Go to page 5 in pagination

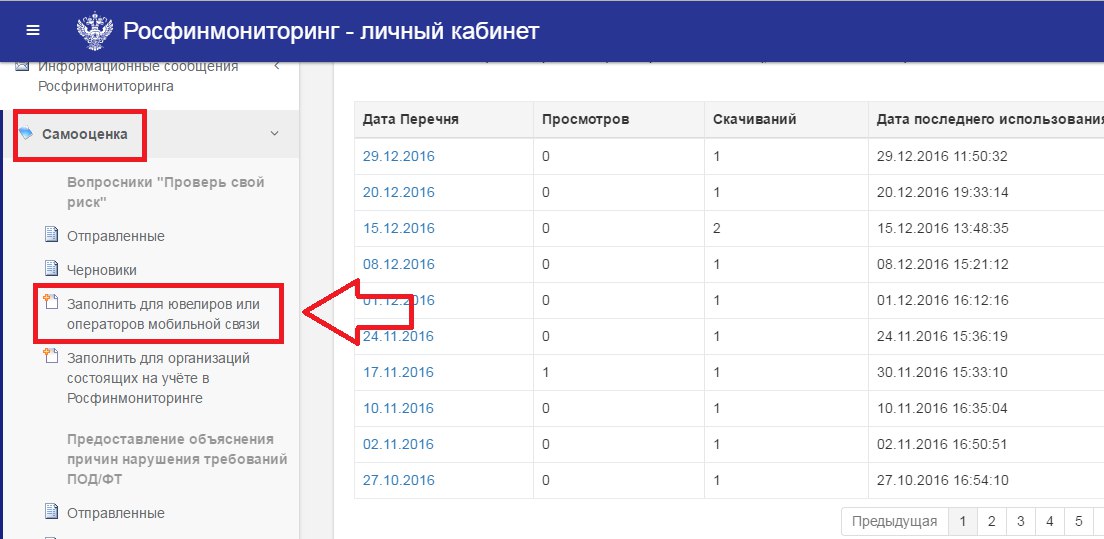tap(1078, 521)
